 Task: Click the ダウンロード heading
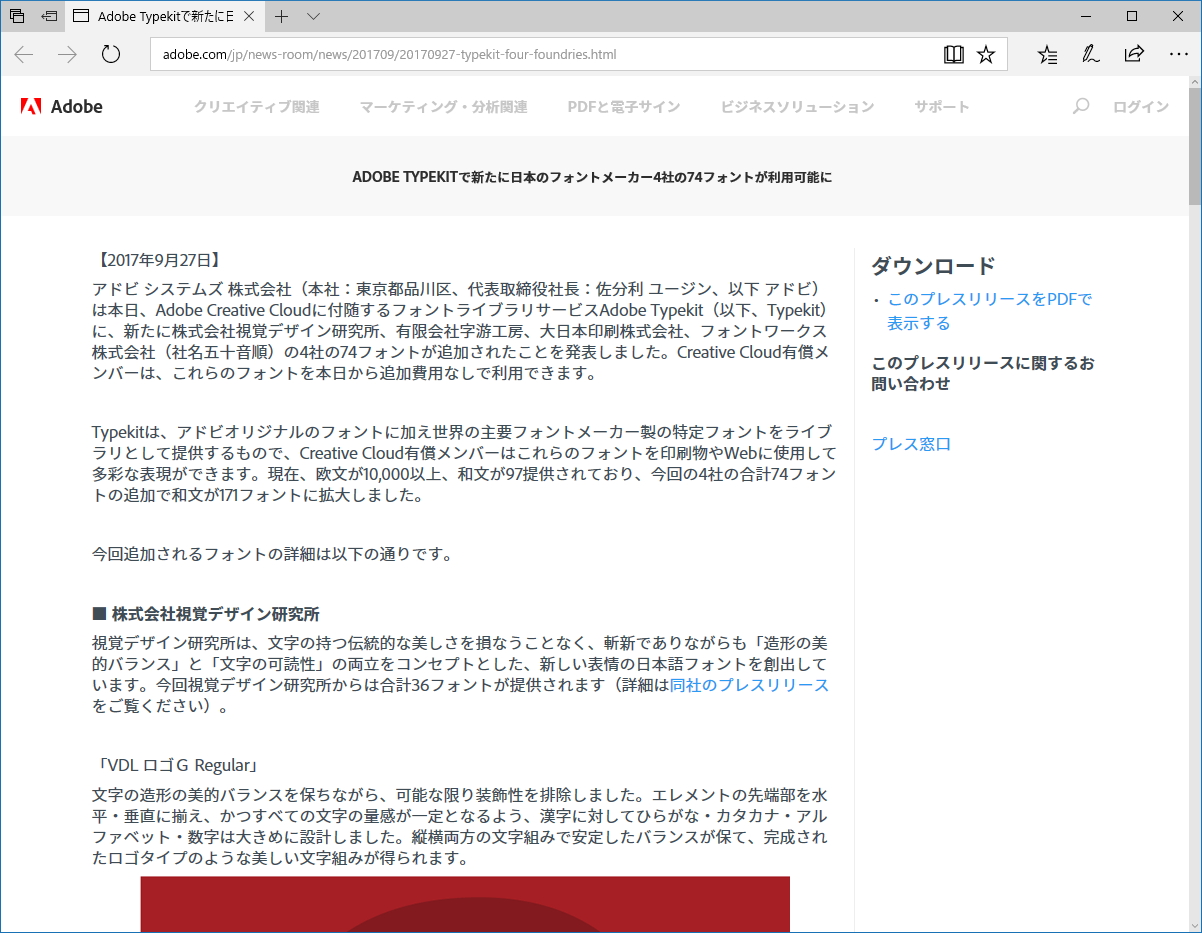[x=933, y=266]
